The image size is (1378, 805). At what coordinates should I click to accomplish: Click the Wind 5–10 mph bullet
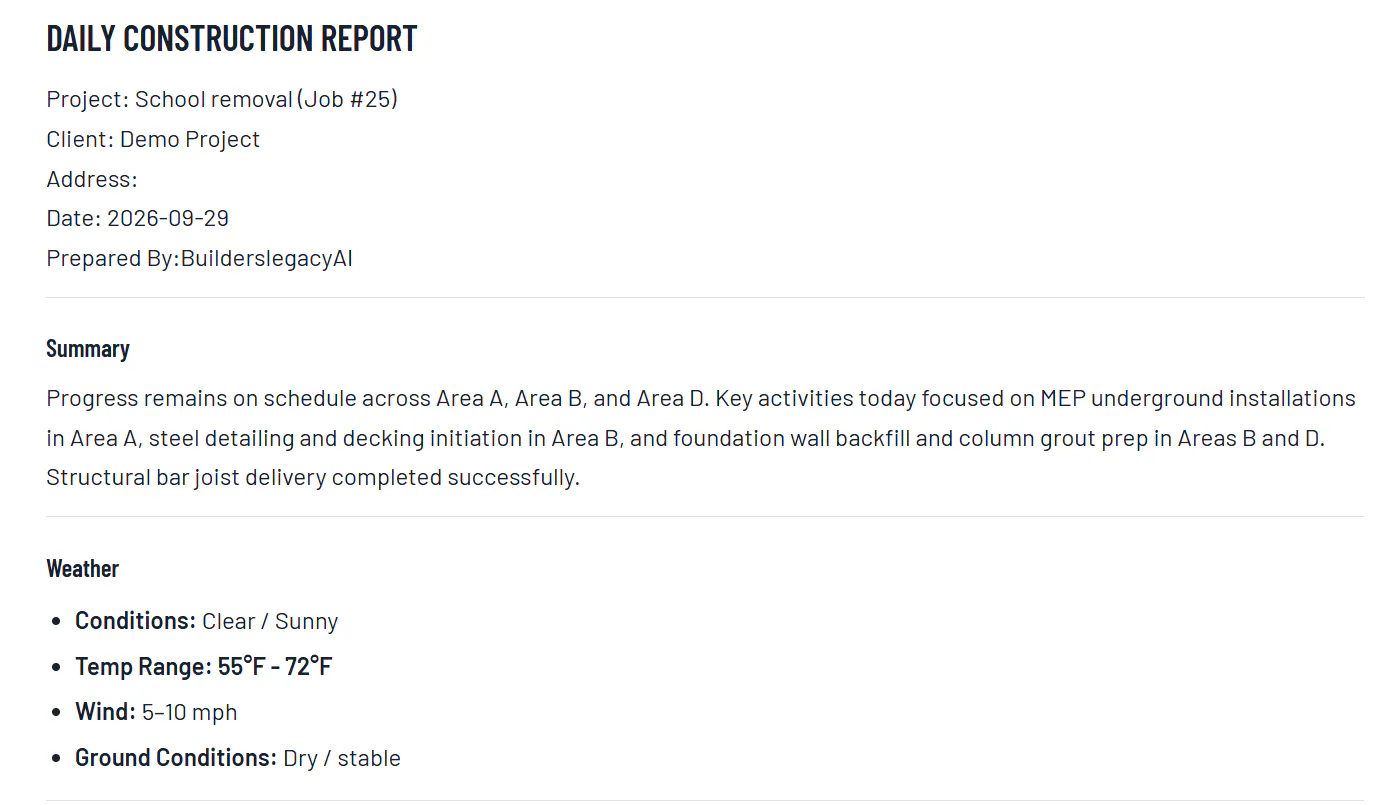tap(156, 712)
